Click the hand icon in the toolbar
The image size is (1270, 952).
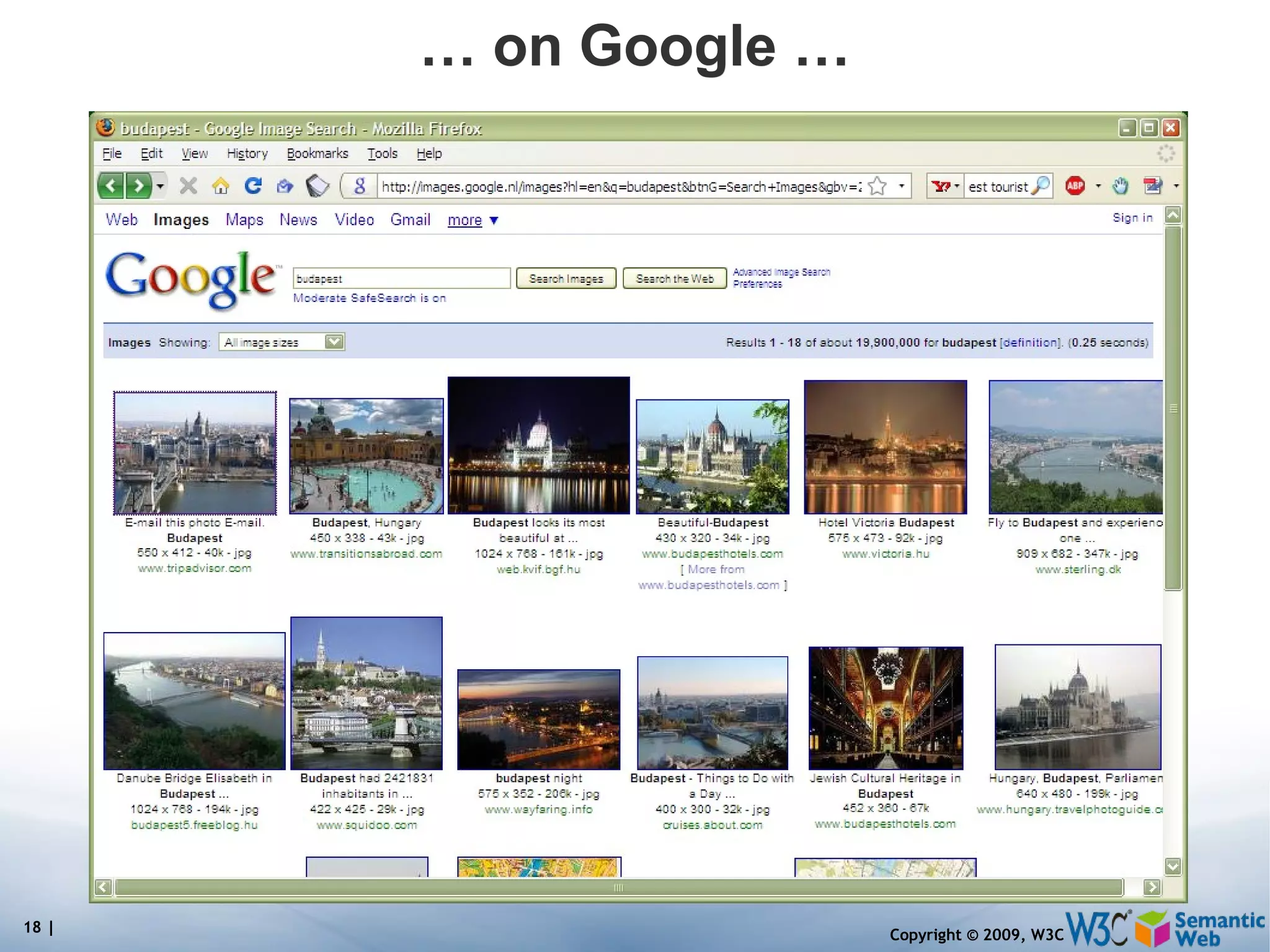pos(1120,185)
